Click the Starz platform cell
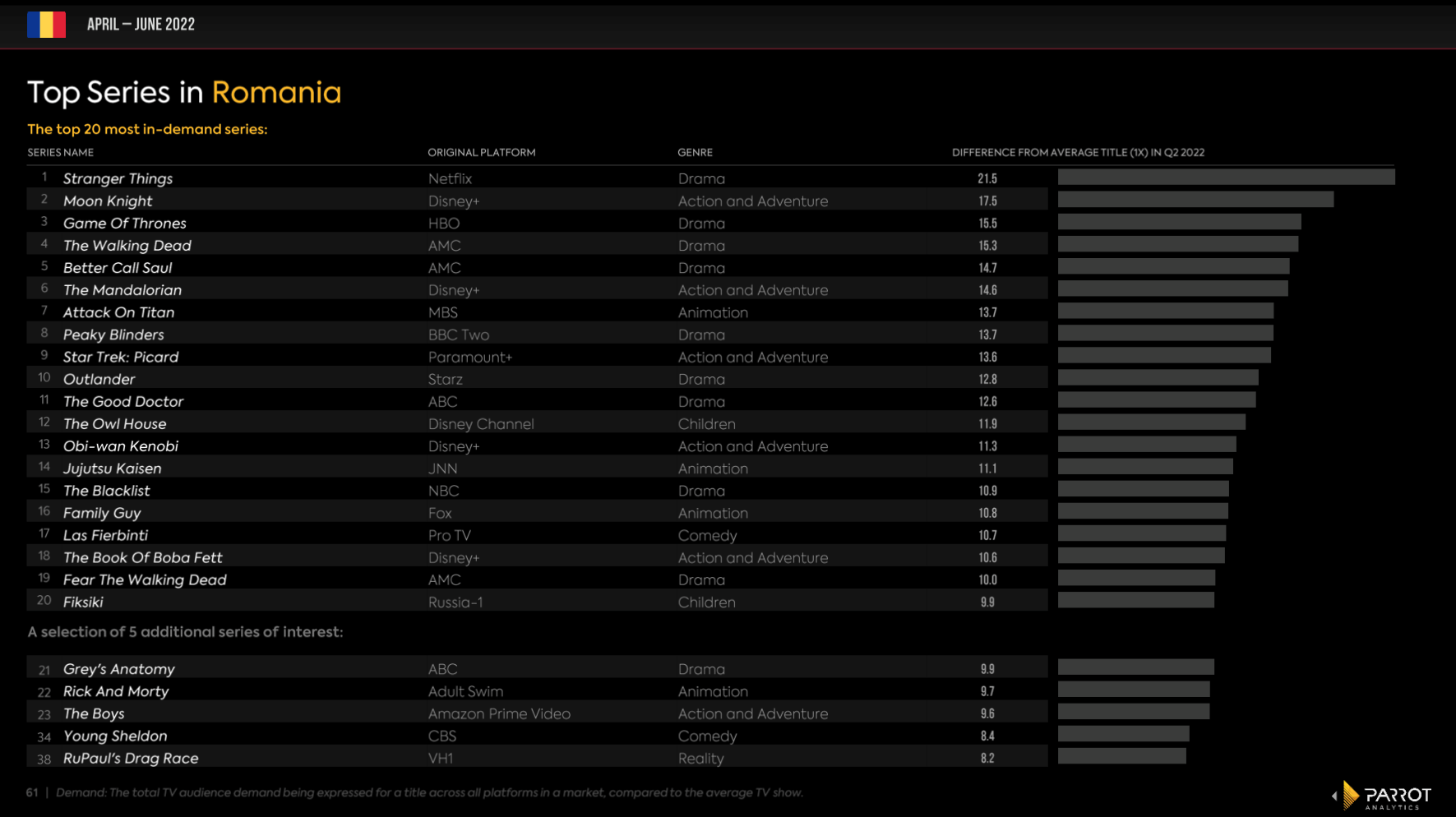1456x817 pixels. (446, 379)
